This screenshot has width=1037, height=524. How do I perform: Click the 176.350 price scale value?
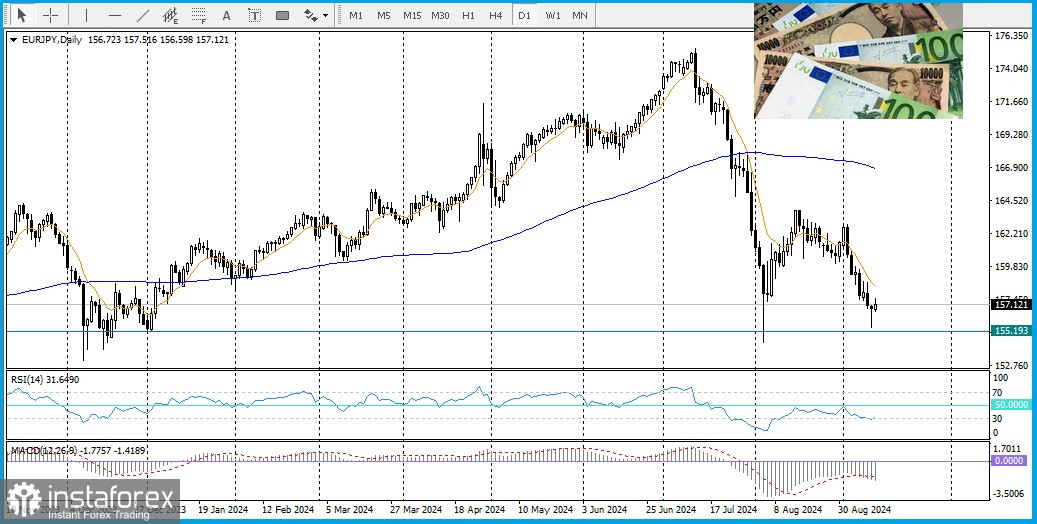pyautogui.click(x=1012, y=36)
